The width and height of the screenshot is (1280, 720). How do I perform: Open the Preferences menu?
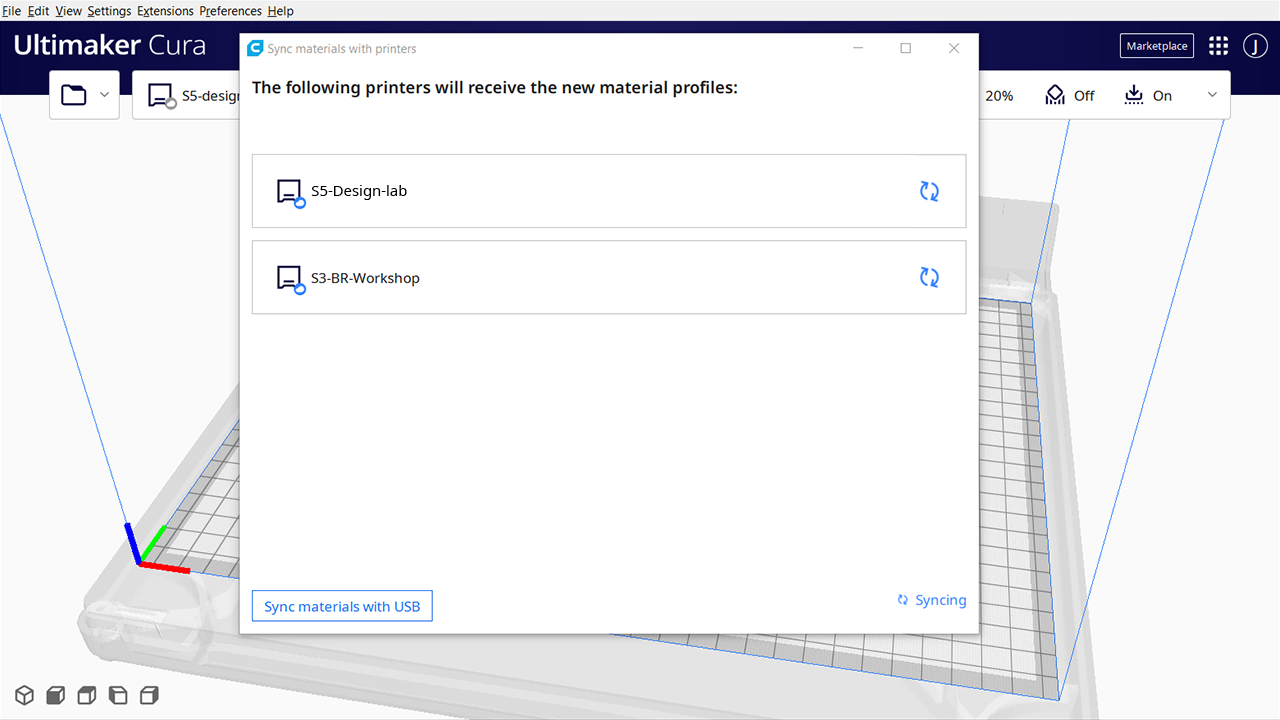click(230, 11)
